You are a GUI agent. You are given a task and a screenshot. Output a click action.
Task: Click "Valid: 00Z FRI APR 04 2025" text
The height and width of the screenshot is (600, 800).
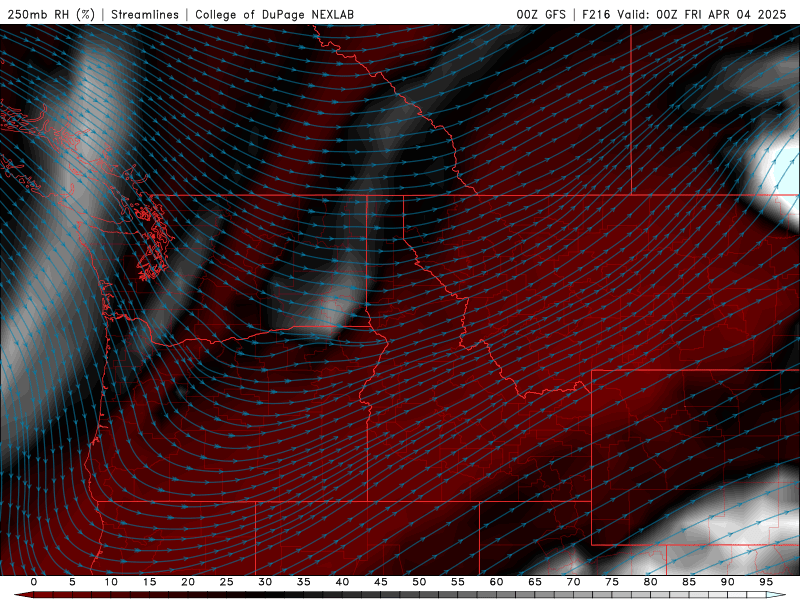click(702, 14)
